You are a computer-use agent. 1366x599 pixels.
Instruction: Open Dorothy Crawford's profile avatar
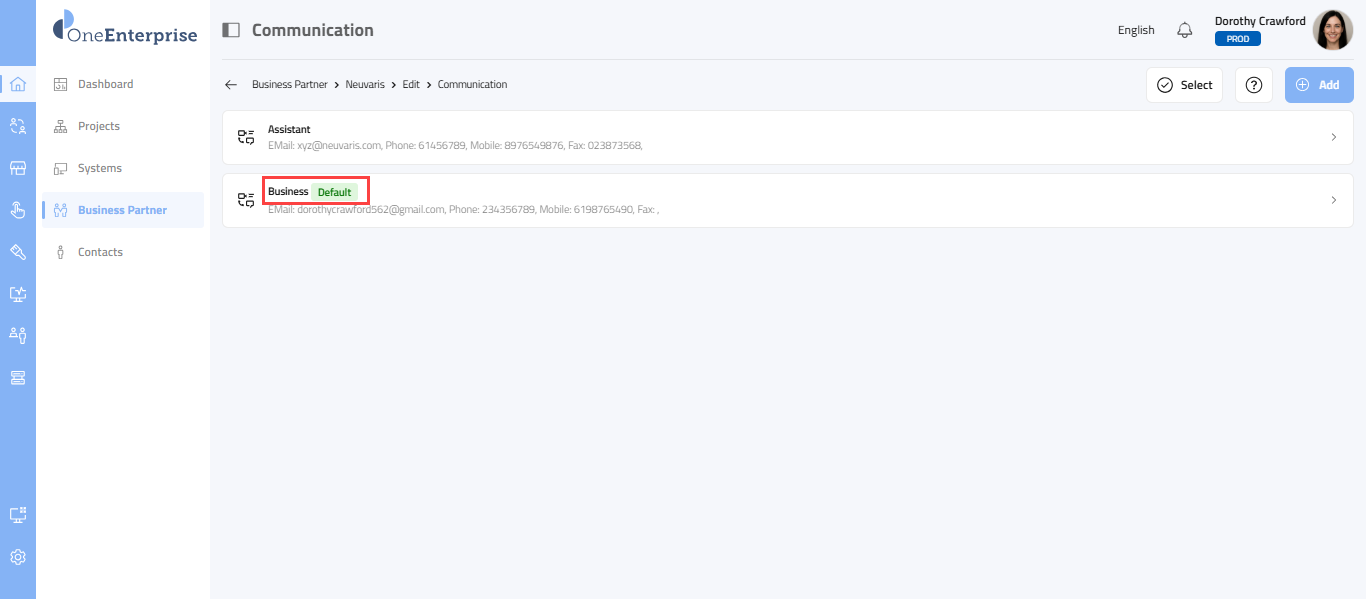point(1332,30)
